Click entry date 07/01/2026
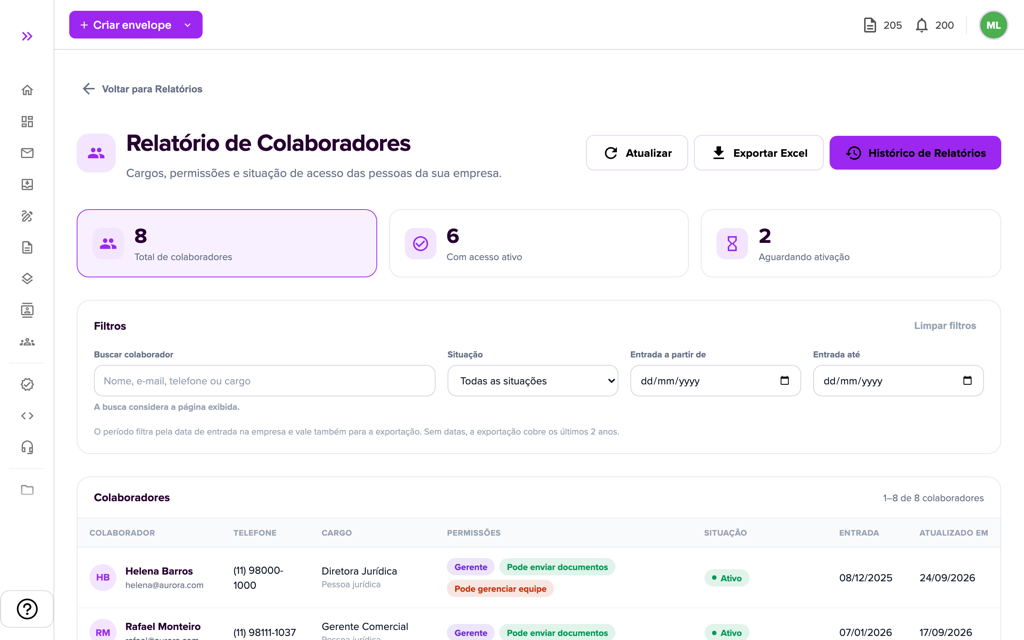The image size is (1024, 640). click(865, 632)
